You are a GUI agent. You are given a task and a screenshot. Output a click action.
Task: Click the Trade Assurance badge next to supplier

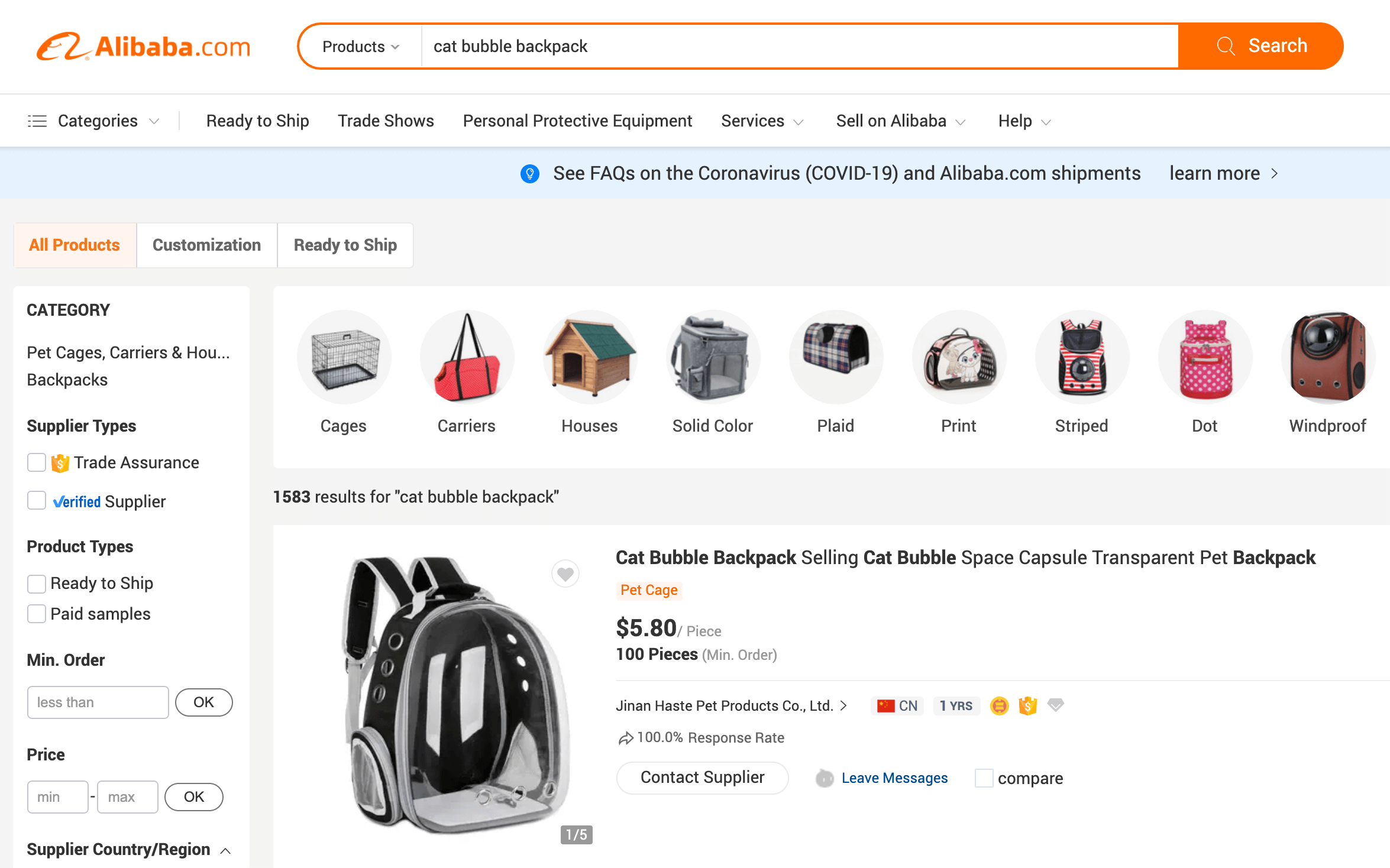pos(1027,705)
